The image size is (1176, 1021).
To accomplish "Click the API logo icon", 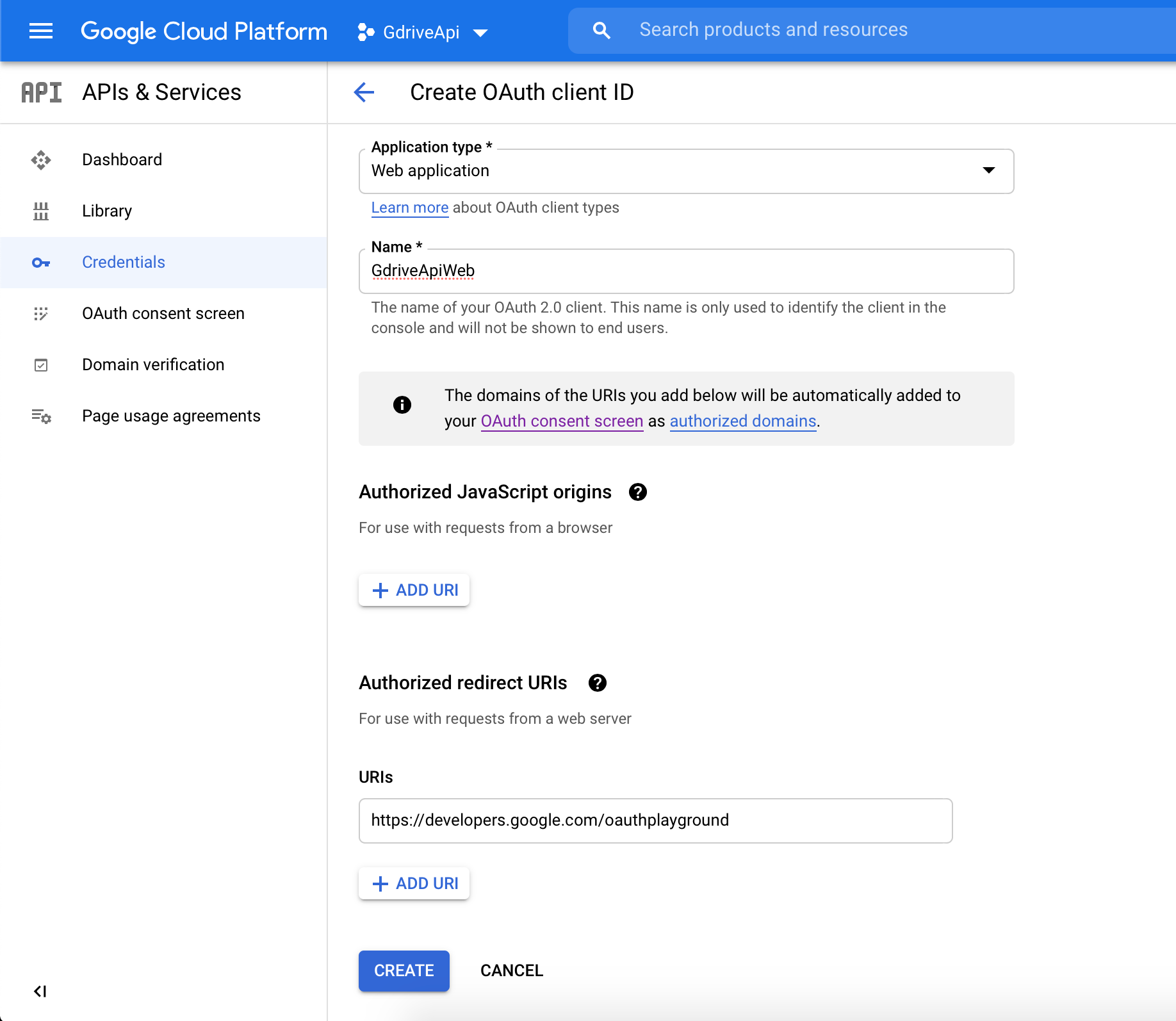I will coord(42,92).
